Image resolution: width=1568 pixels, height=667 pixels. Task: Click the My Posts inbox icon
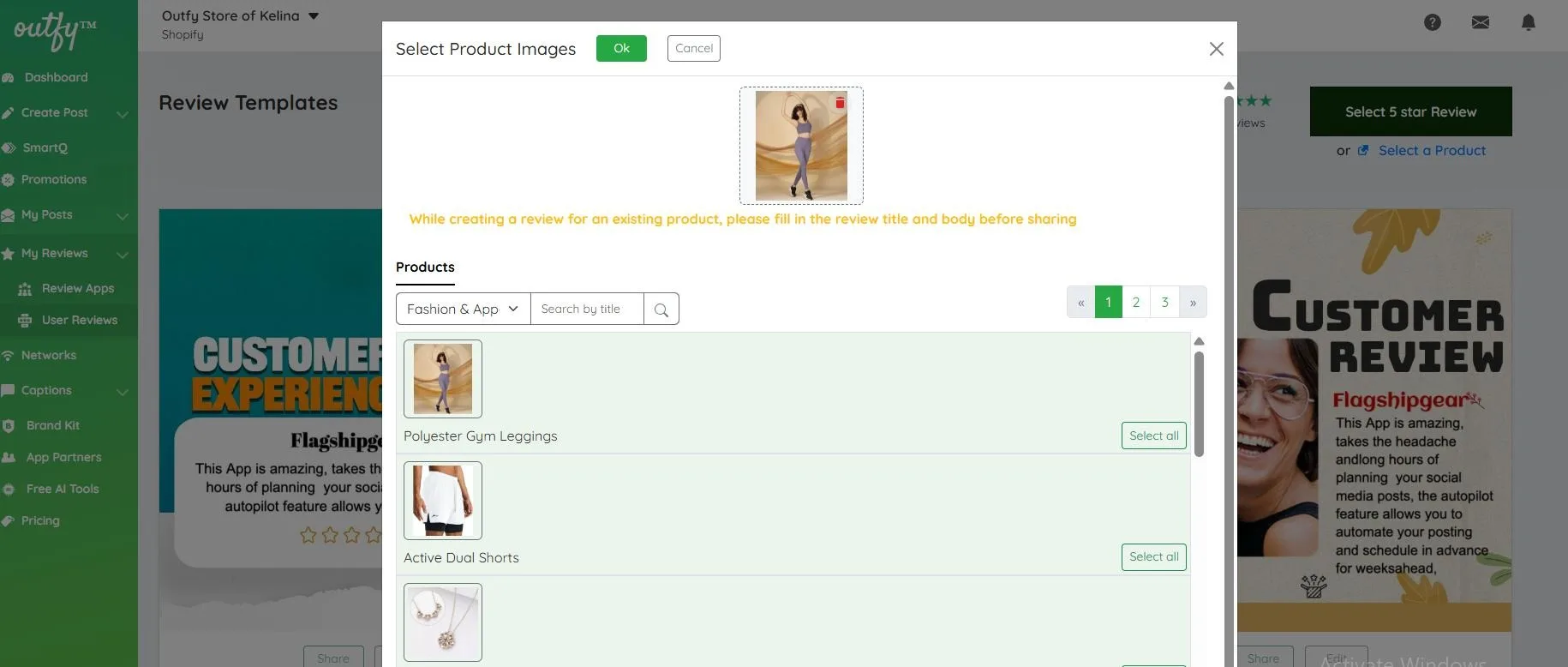tap(8, 214)
